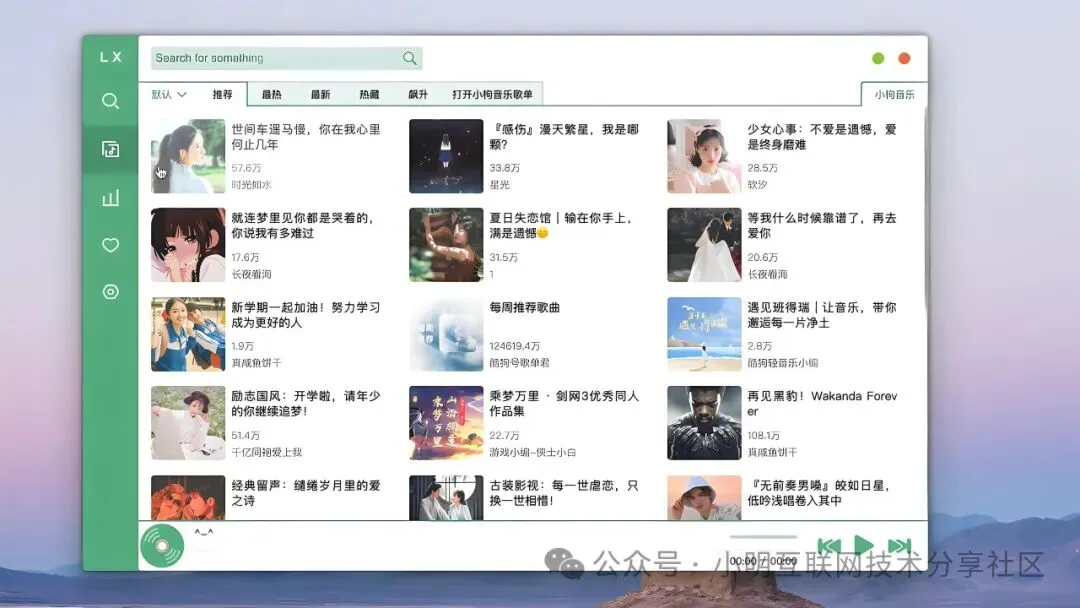The height and width of the screenshot is (608, 1080).
Task: Click the red dot at top right
Action: point(904,58)
